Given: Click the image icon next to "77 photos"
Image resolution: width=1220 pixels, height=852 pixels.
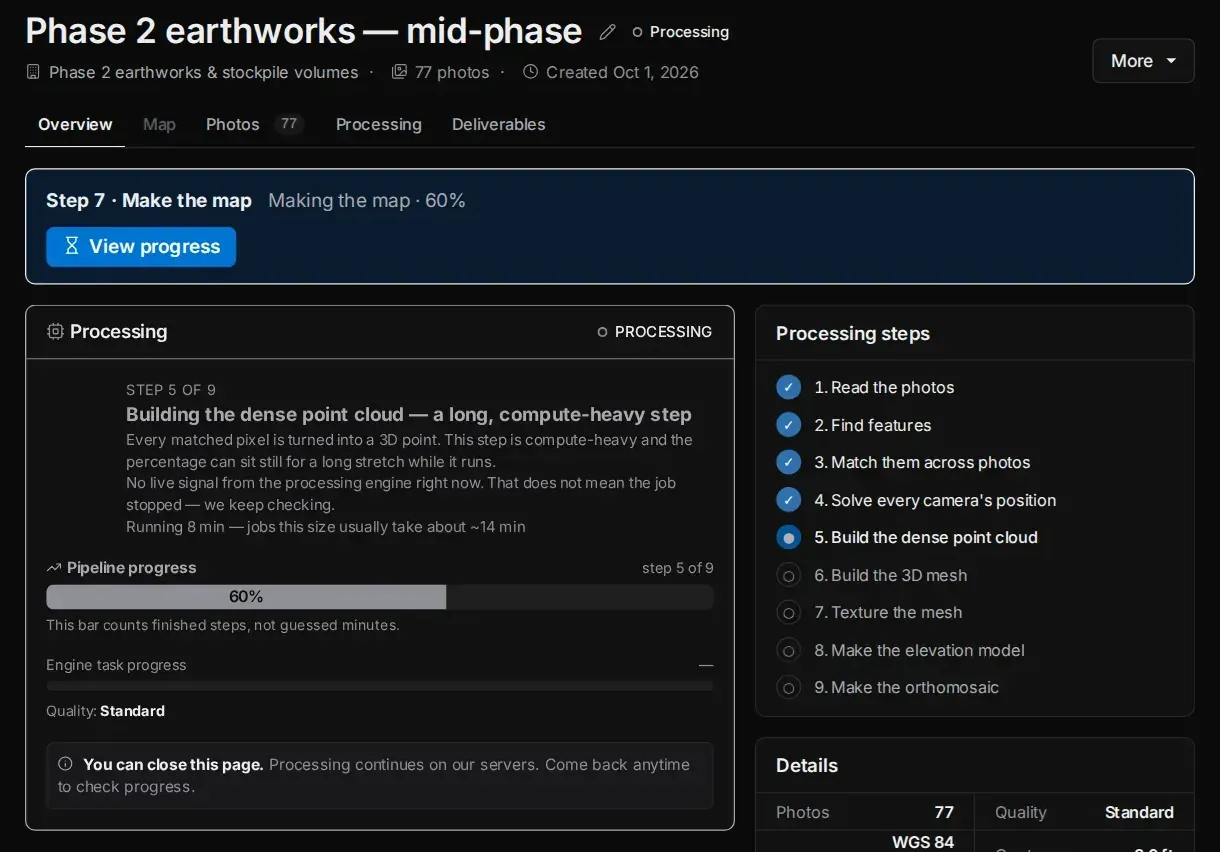Looking at the screenshot, I should pyautogui.click(x=399, y=72).
